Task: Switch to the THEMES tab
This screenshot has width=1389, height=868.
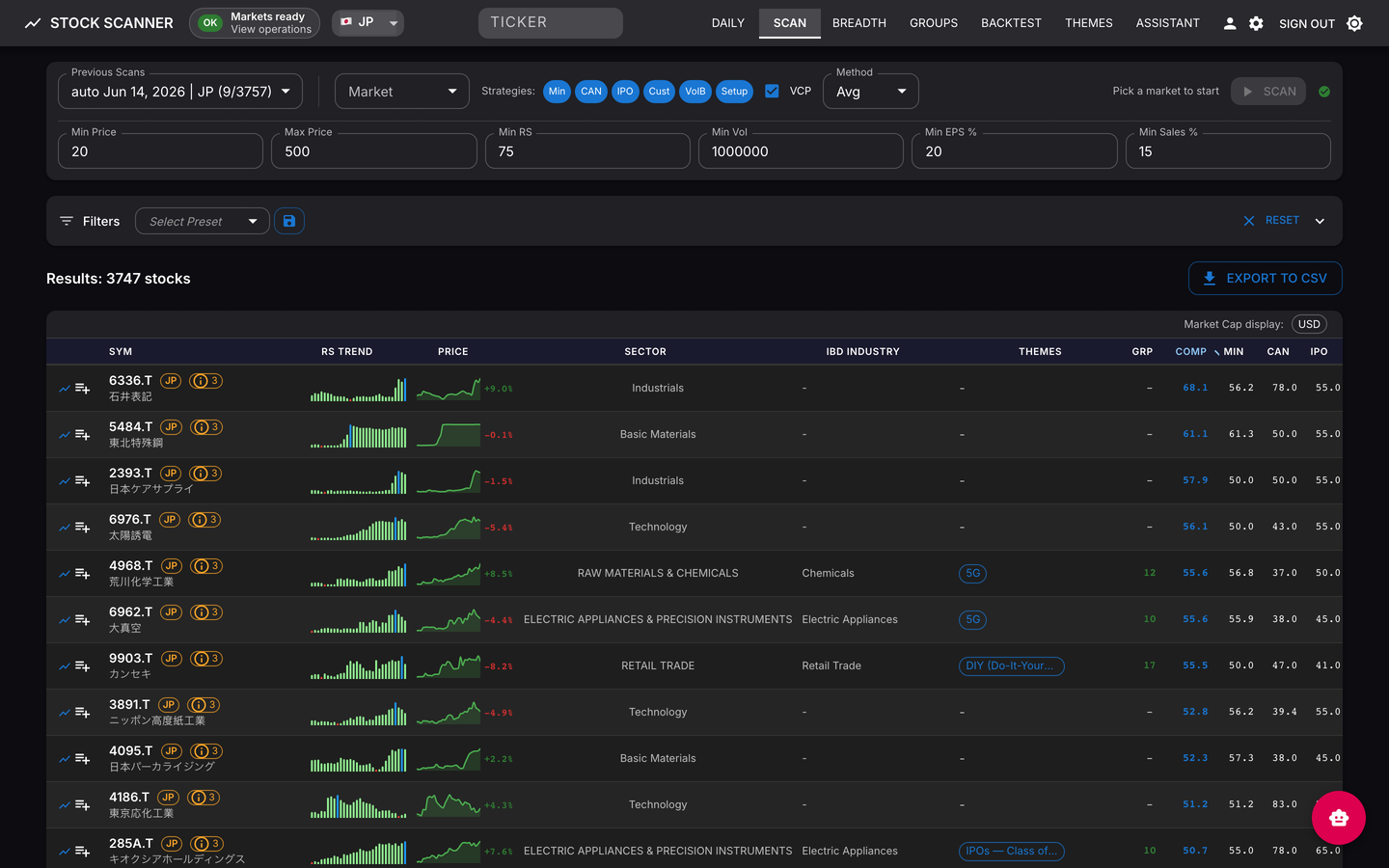Action: pyautogui.click(x=1089, y=23)
